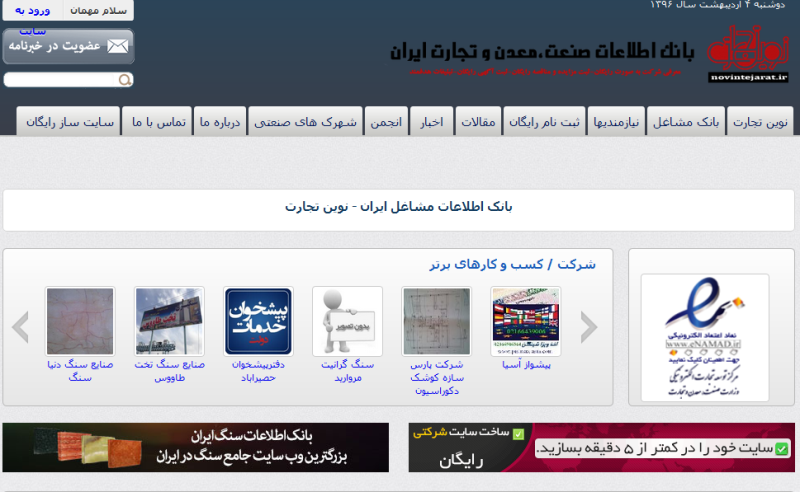Click the بانک اطلاعات سنگ ایران banner
Viewport: 800px width, 492px height.
tap(196, 447)
